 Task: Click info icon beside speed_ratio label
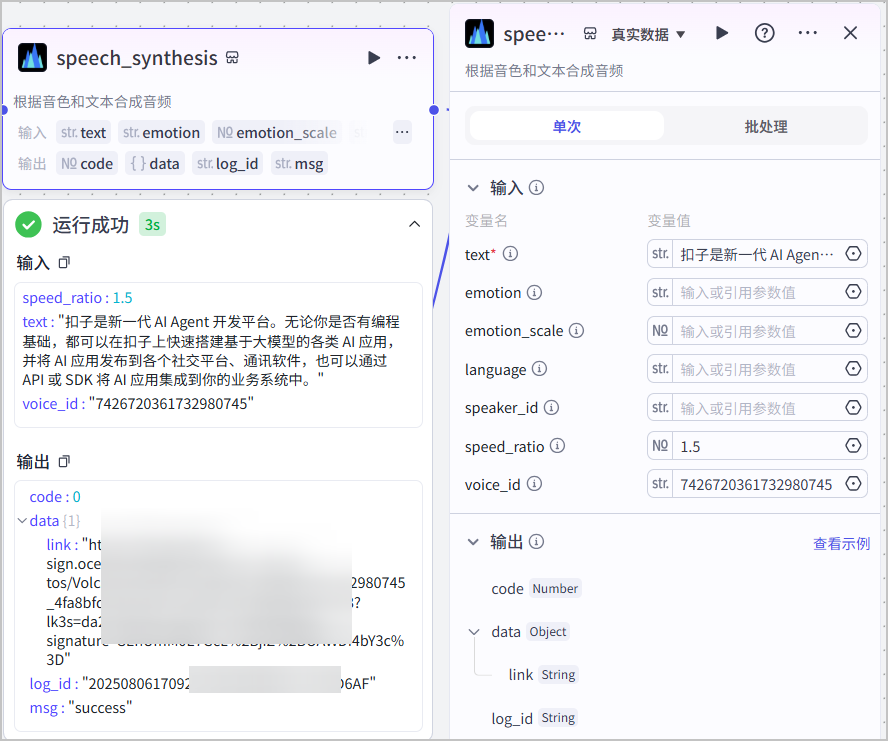(557, 446)
